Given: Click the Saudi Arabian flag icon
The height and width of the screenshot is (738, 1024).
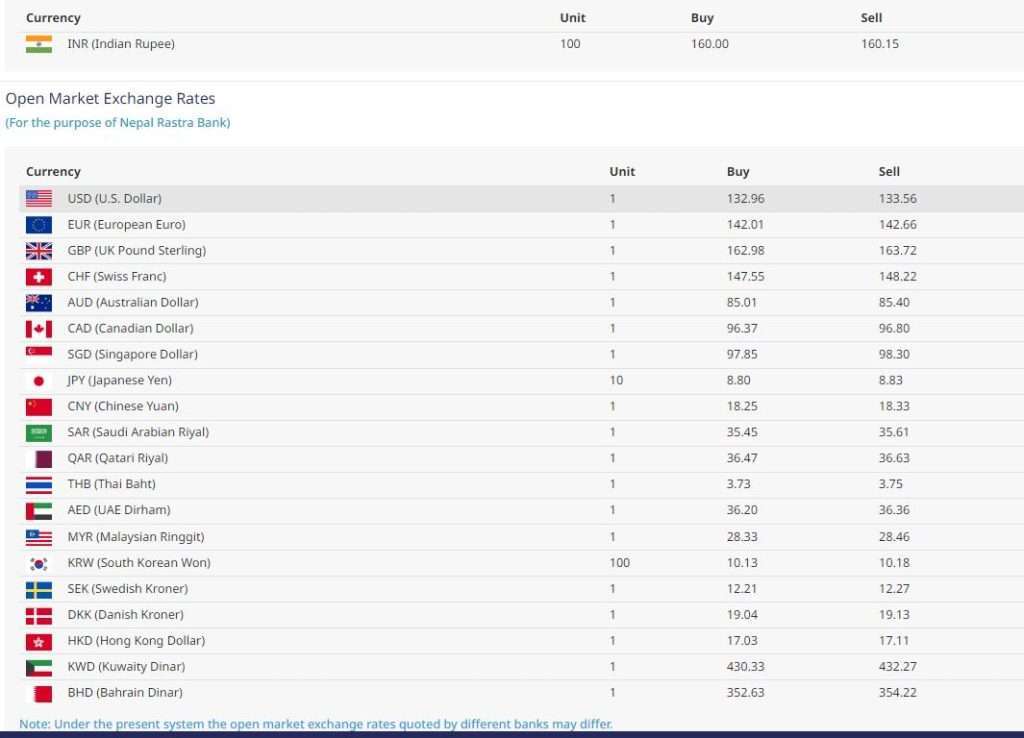Looking at the screenshot, I should [x=39, y=433].
